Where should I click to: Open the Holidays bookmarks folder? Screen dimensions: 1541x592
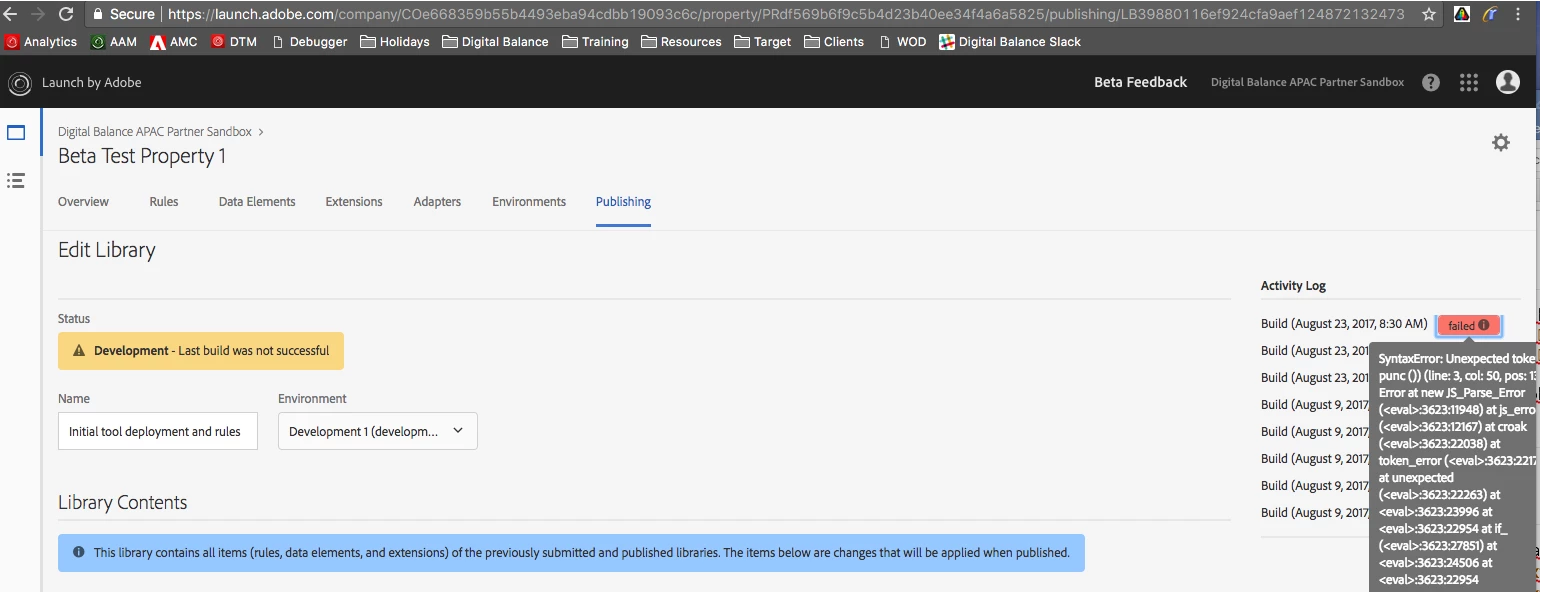pyautogui.click(x=395, y=42)
